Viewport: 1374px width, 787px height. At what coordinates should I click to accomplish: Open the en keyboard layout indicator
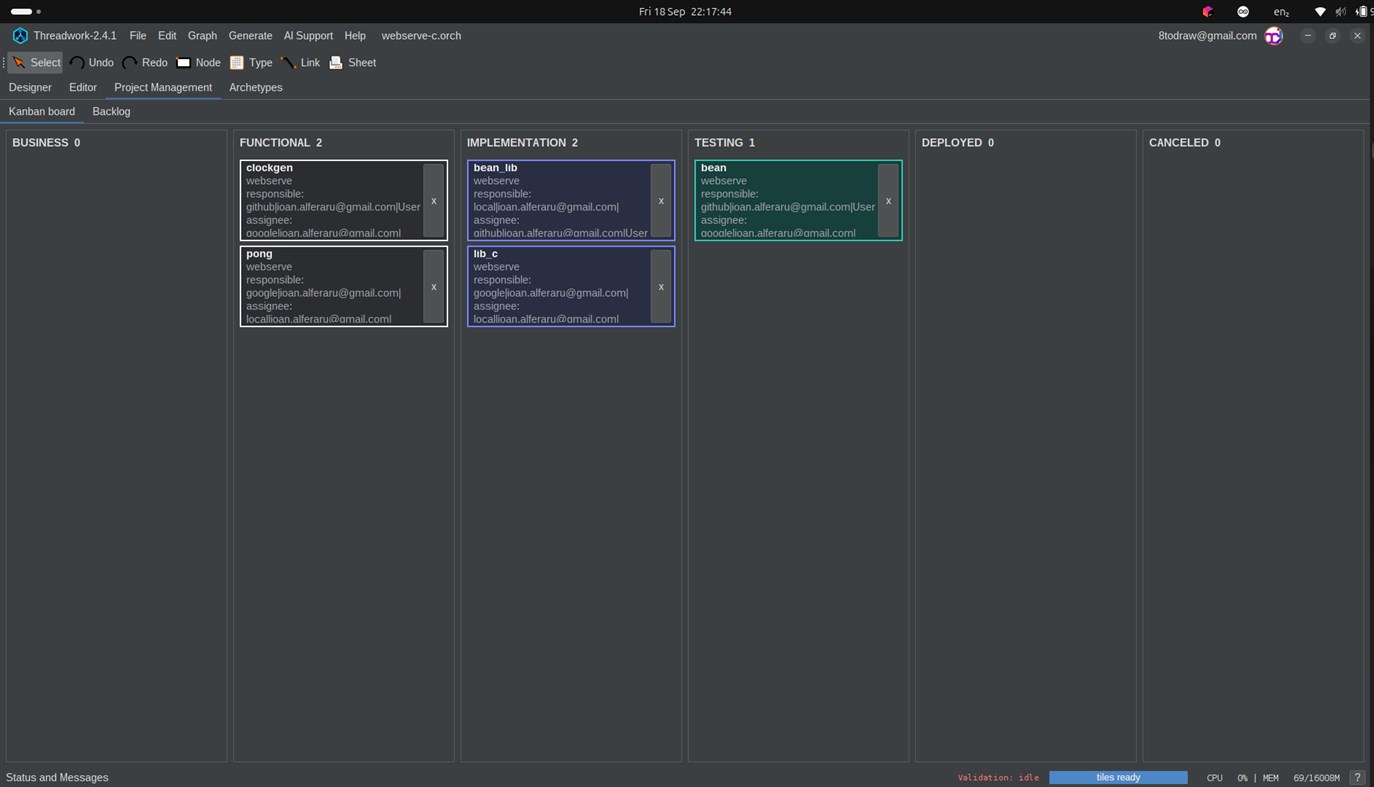(1281, 12)
